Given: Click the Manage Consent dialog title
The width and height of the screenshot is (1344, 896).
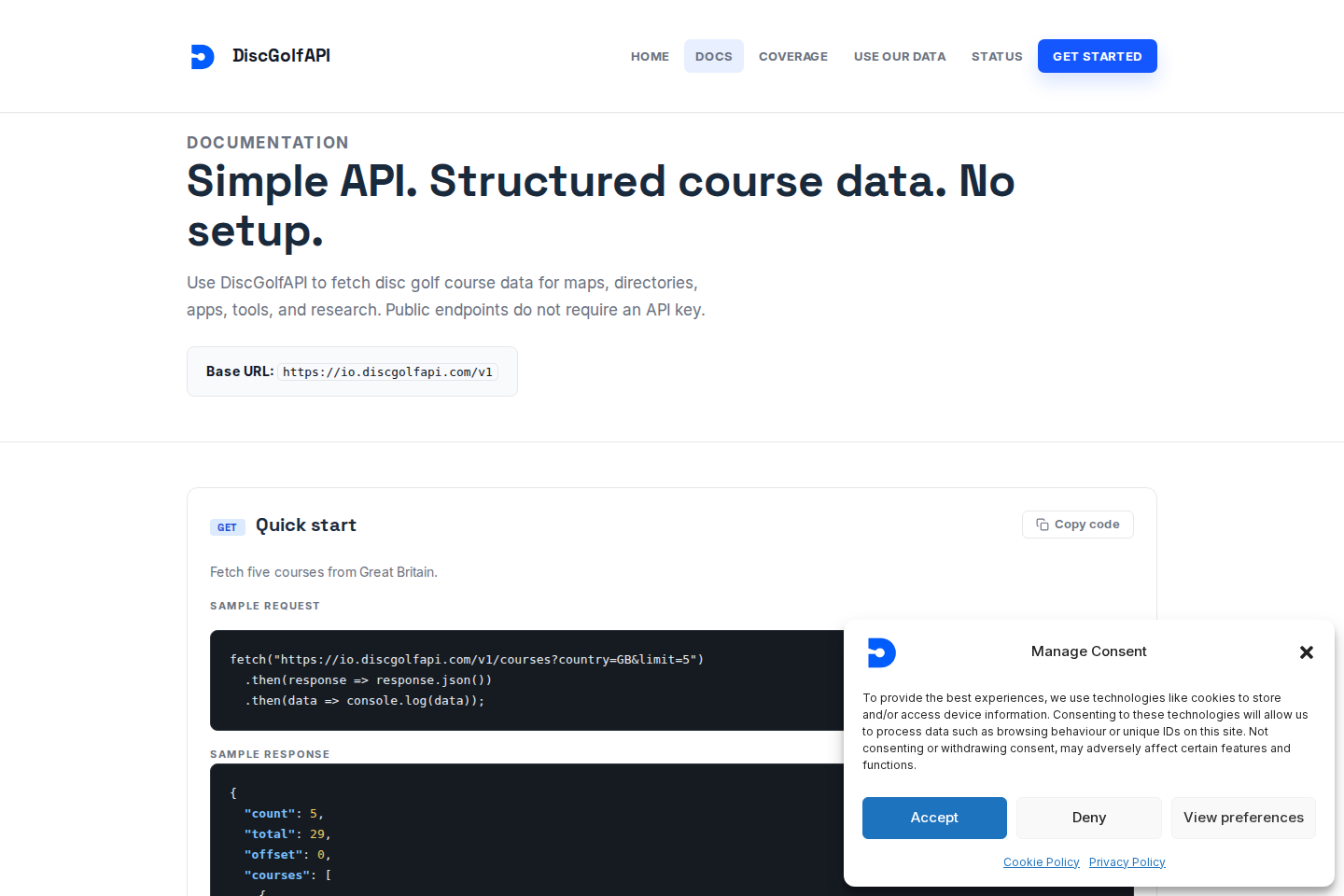Looking at the screenshot, I should tap(1089, 651).
